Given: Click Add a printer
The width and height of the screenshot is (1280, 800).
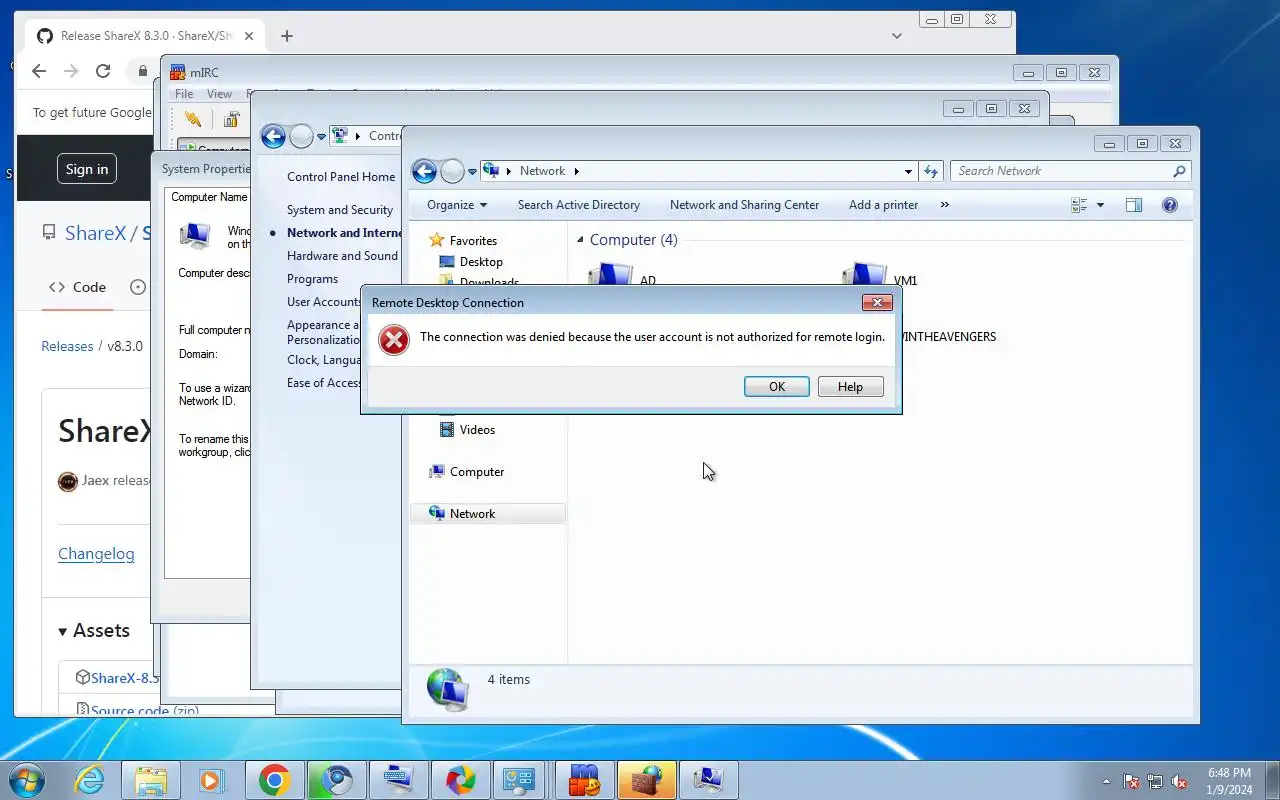Looking at the screenshot, I should click(x=883, y=205).
